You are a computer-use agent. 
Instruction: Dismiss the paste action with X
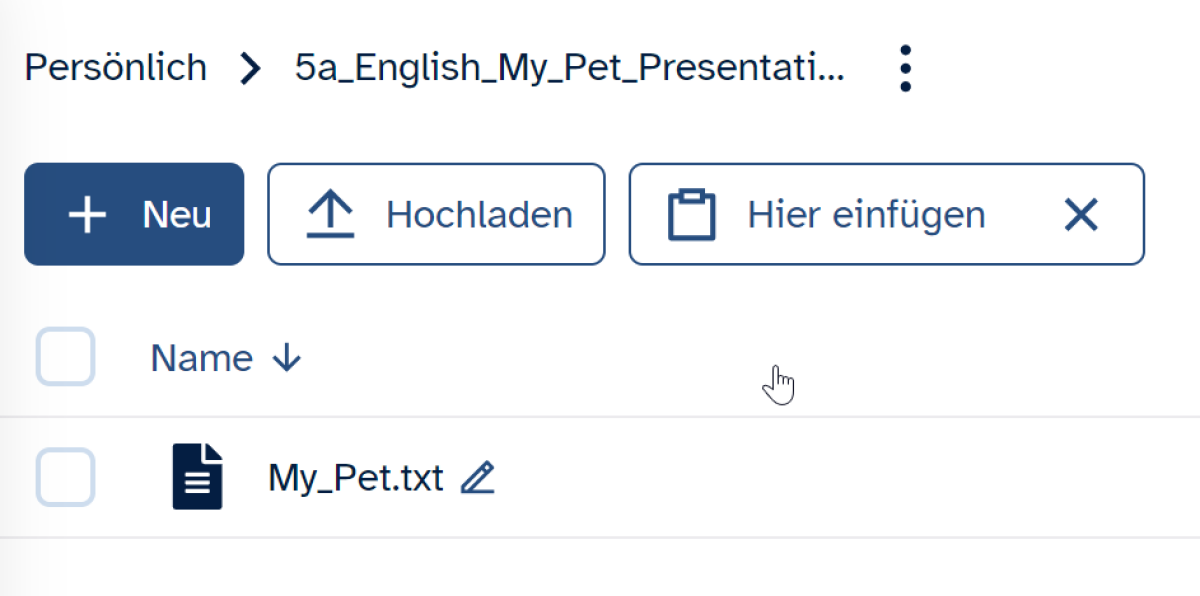click(1081, 215)
